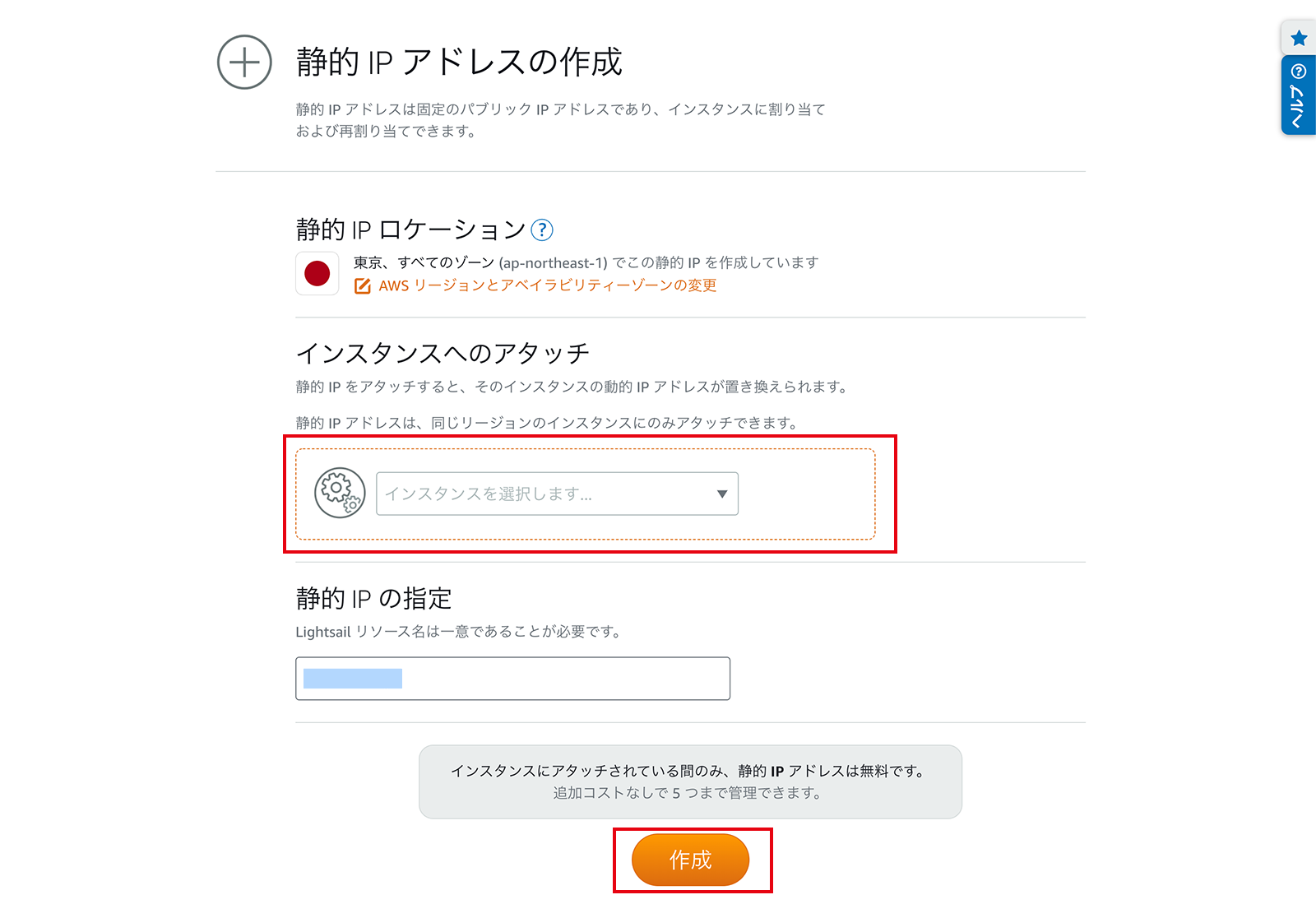
Task: Click the question mark icon in the ヘルプ tab
Action: coord(1299,72)
